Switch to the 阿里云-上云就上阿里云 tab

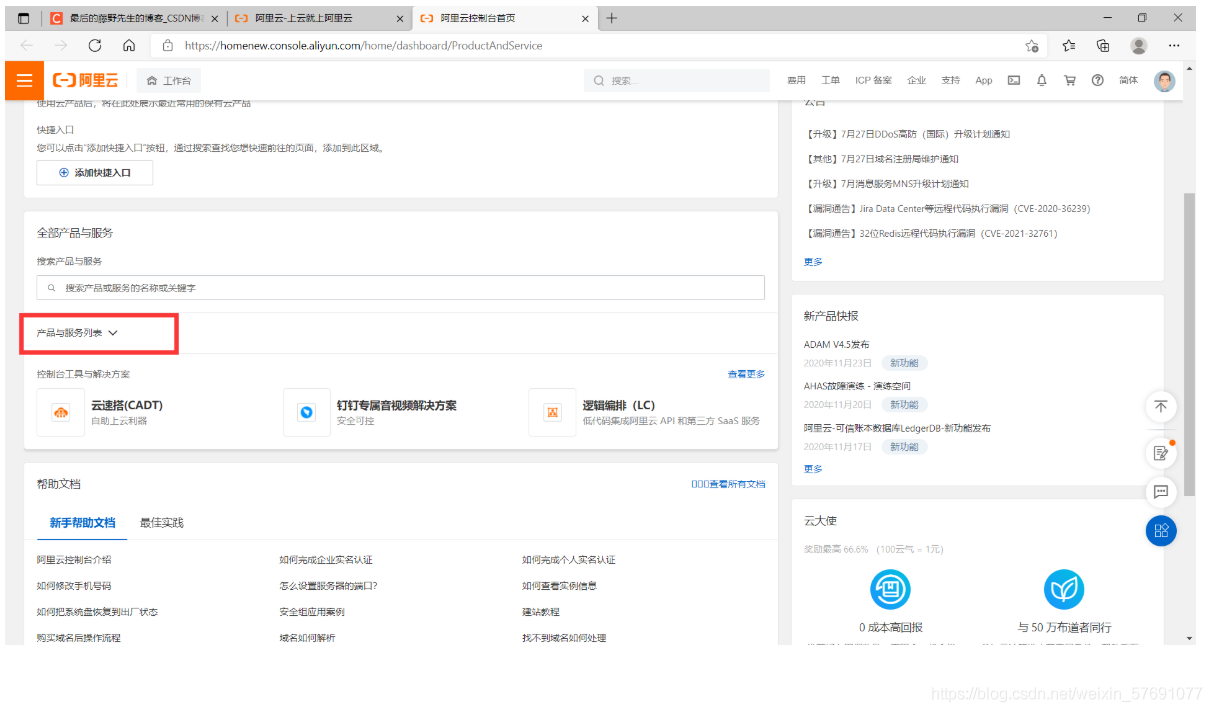[x=319, y=18]
